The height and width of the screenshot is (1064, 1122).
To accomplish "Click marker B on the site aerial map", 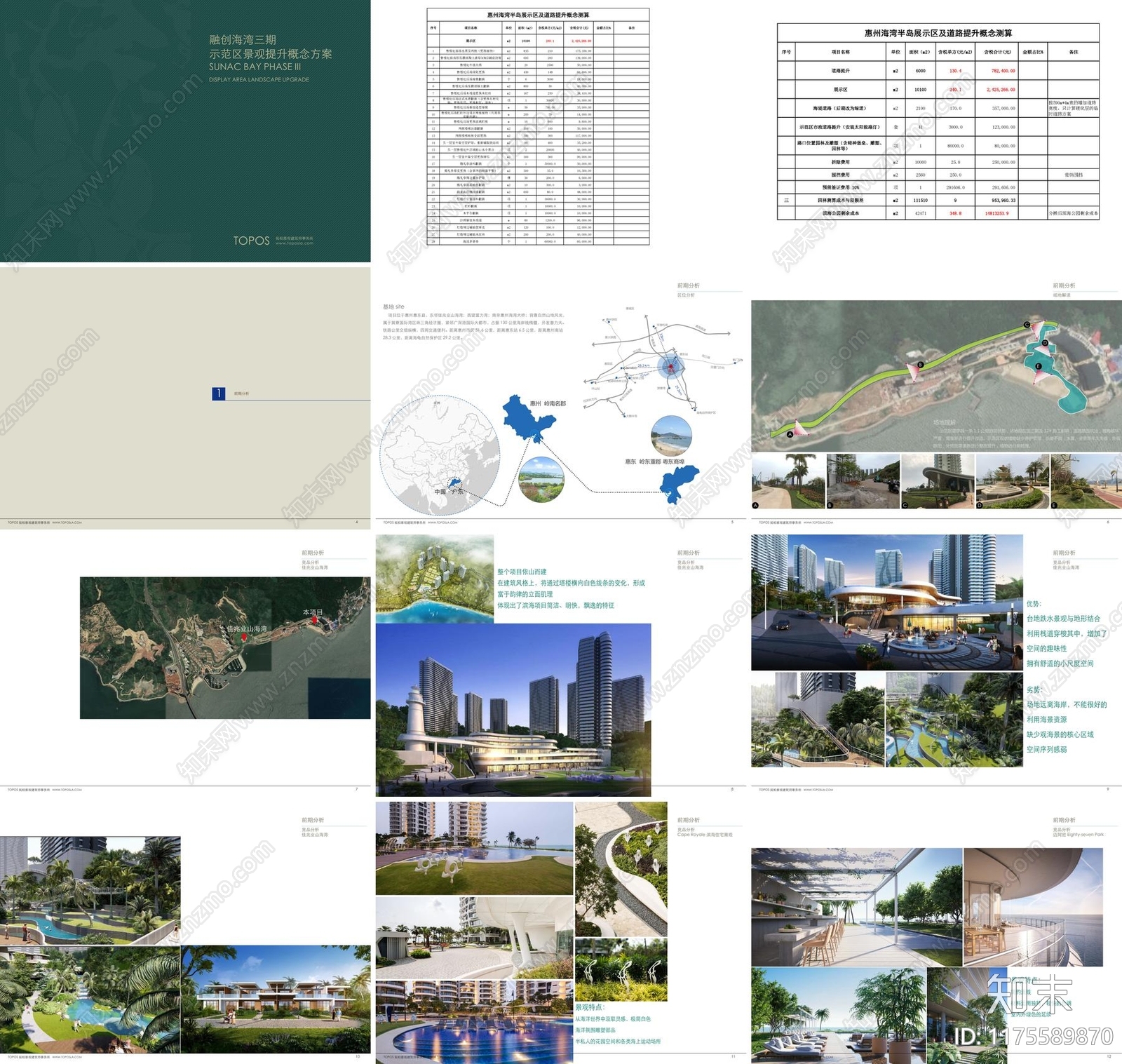I will [921, 365].
